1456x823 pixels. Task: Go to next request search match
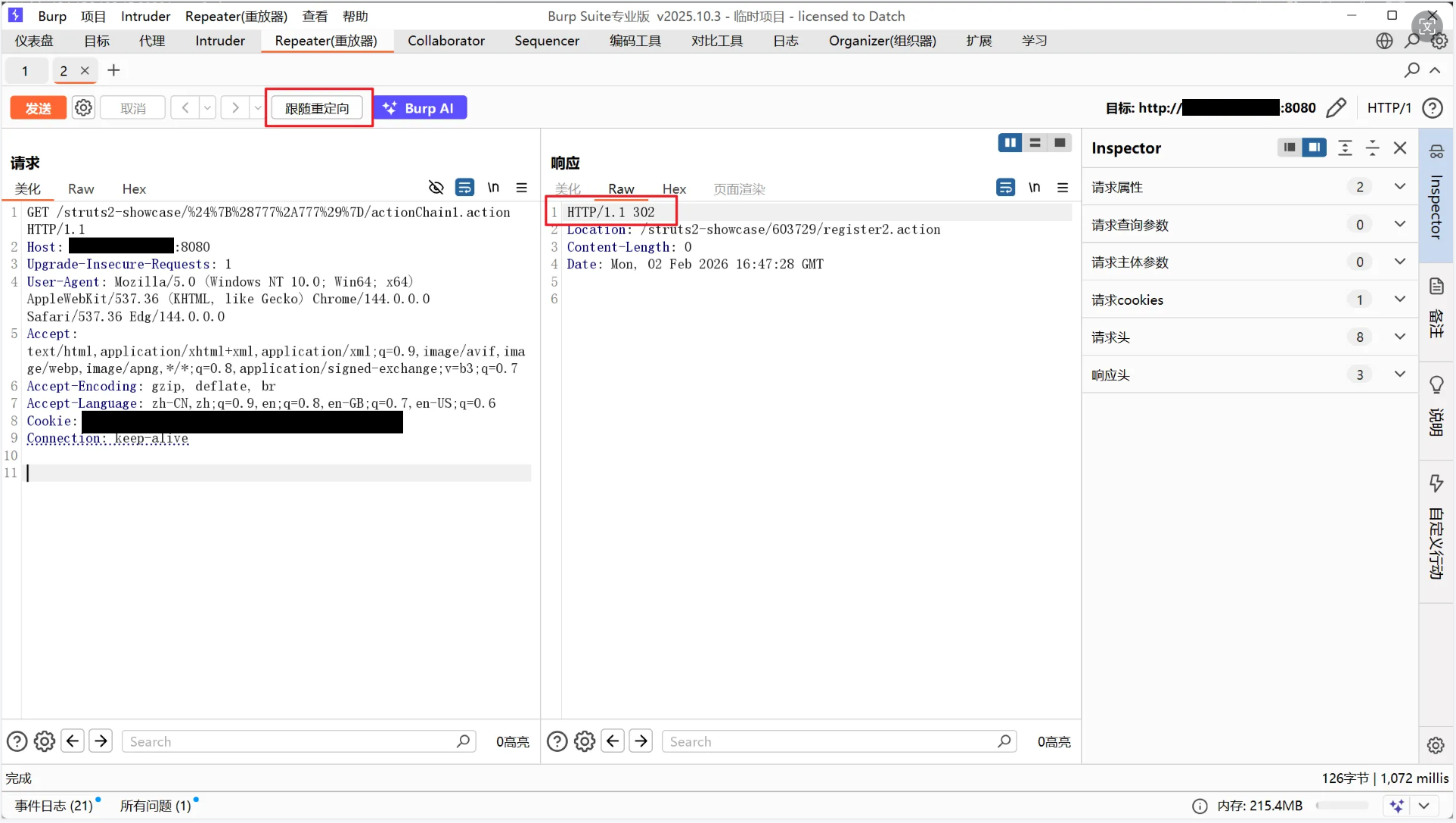pyautogui.click(x=101, y=741)
